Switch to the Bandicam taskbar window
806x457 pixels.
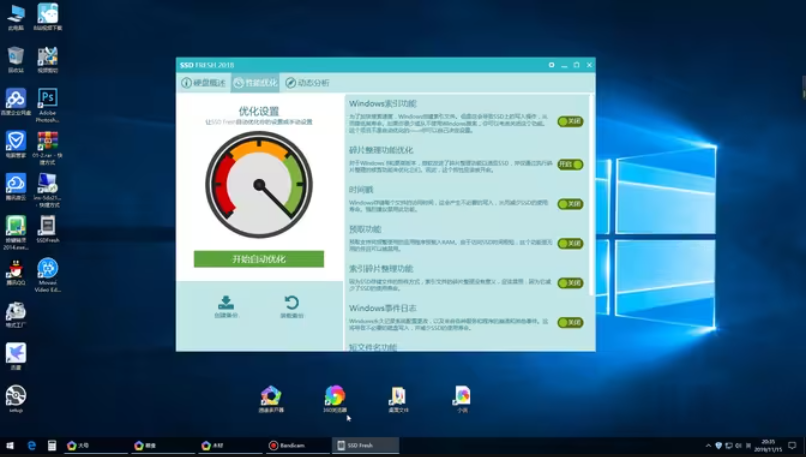point(298,446)
